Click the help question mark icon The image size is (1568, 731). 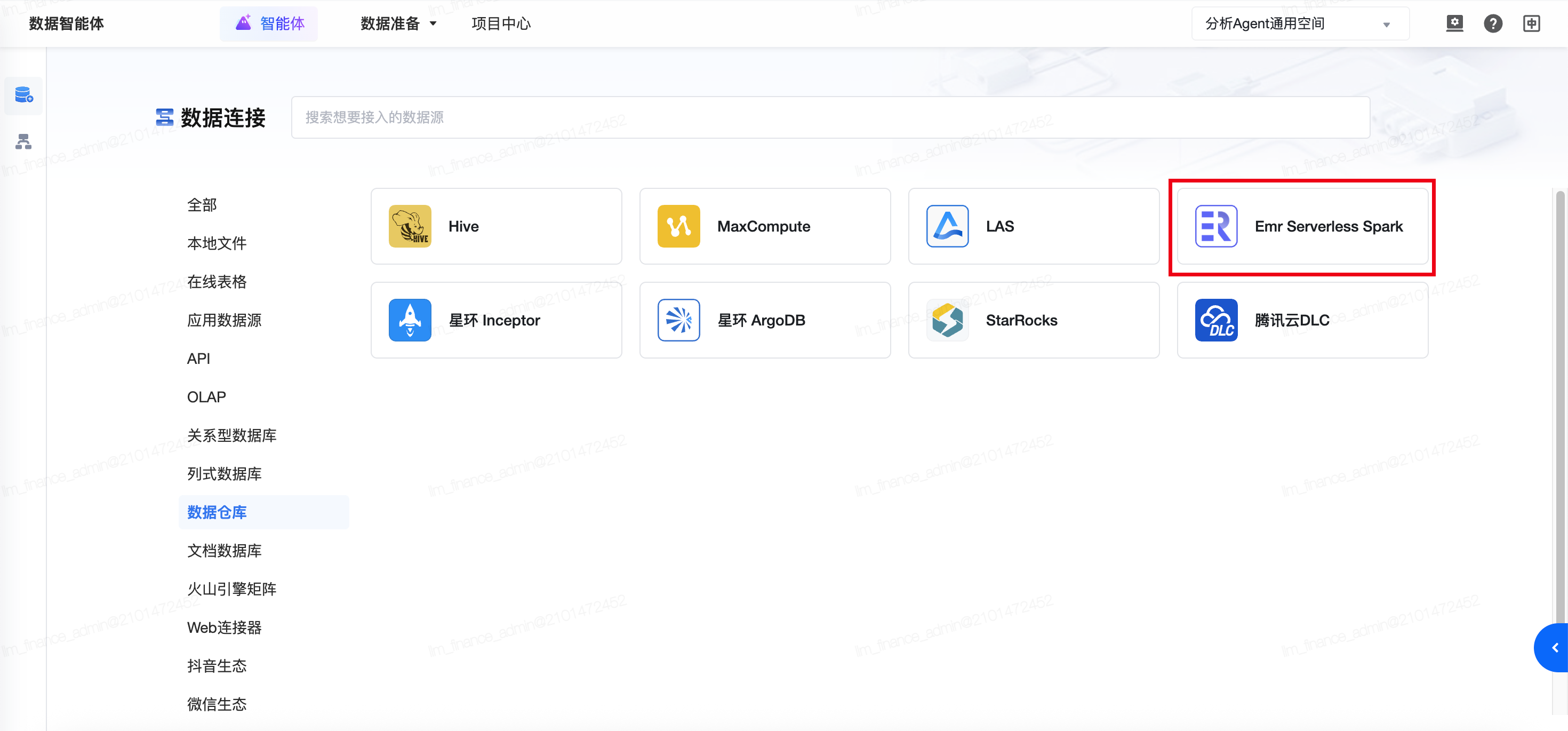1492,24
